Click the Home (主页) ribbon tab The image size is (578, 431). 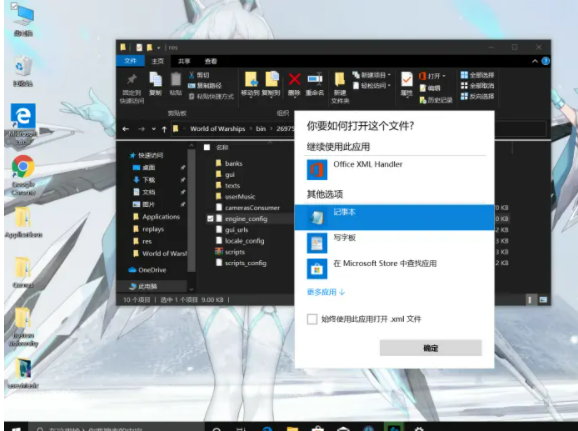point(157,61)
